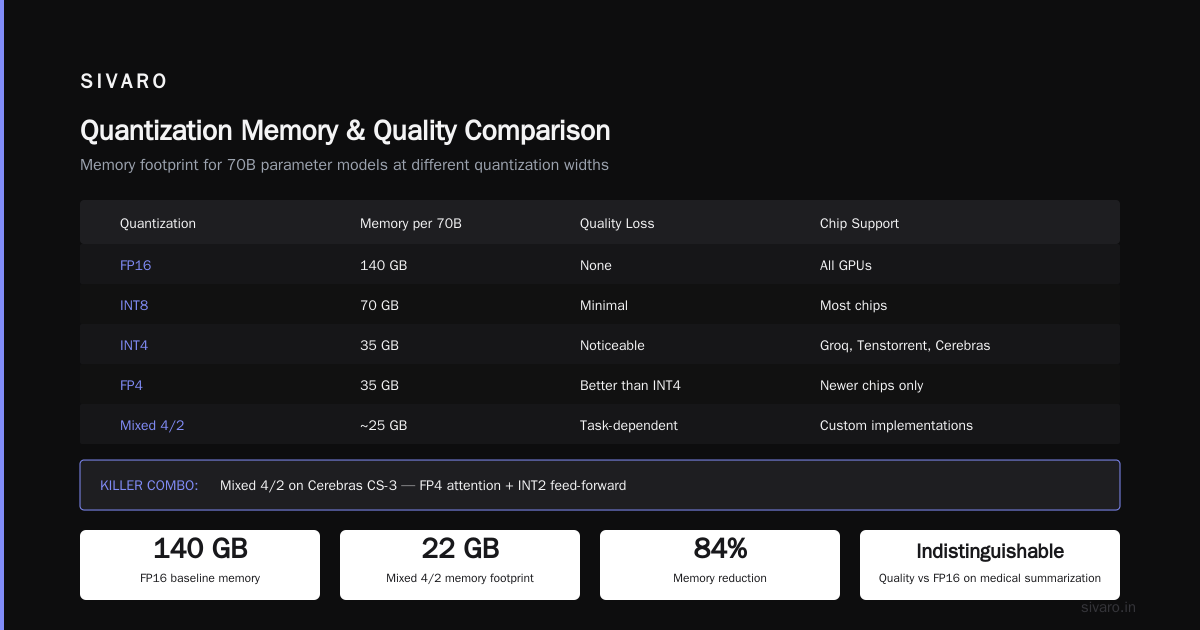Viewport: 1200px width, 630px height.
Task: Open the INT8 quantization row label
Action: coord(134,305)
